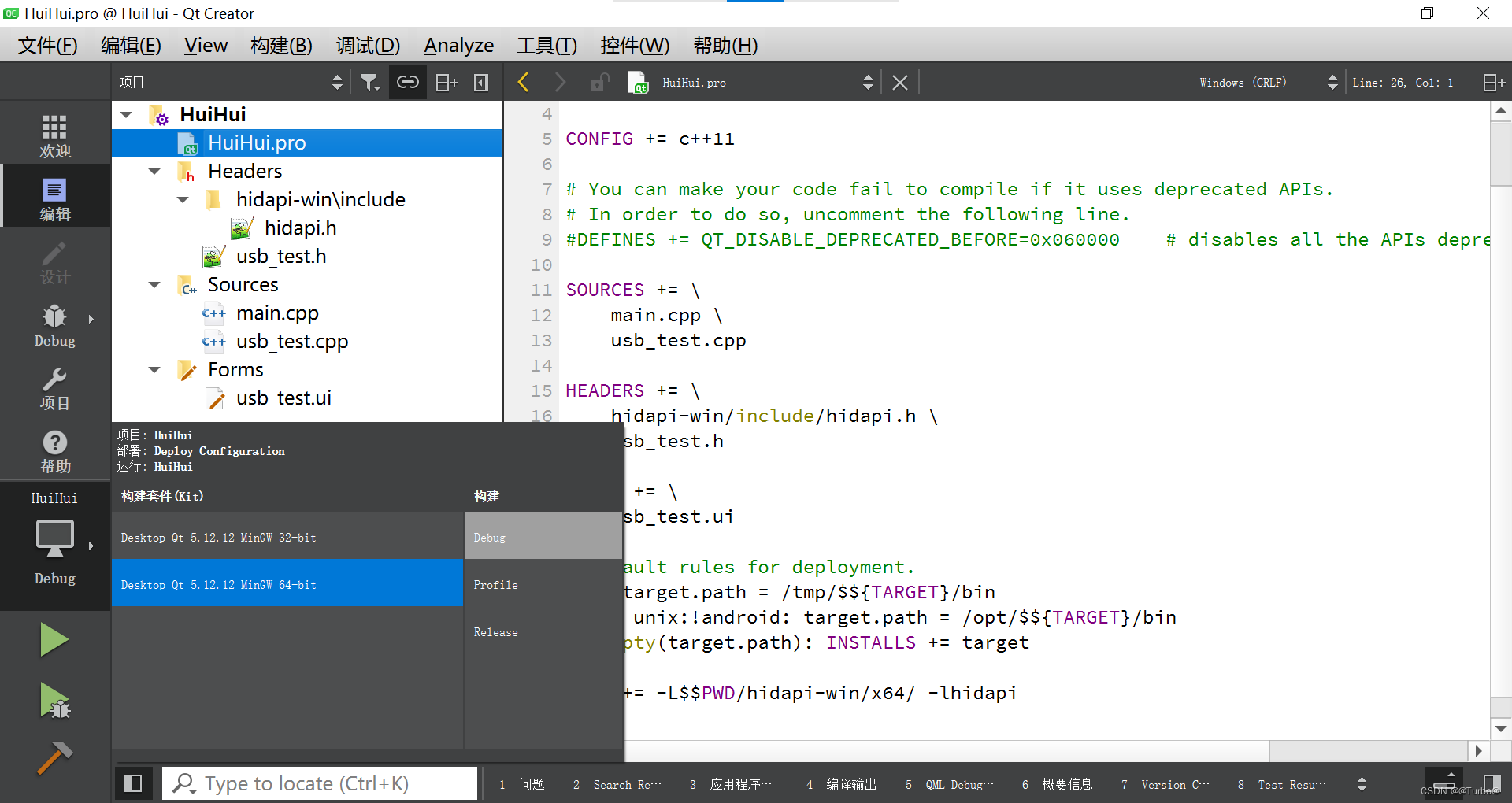Split the editor view
This screenshot has height=803, width=1512.
[1493, 82]
